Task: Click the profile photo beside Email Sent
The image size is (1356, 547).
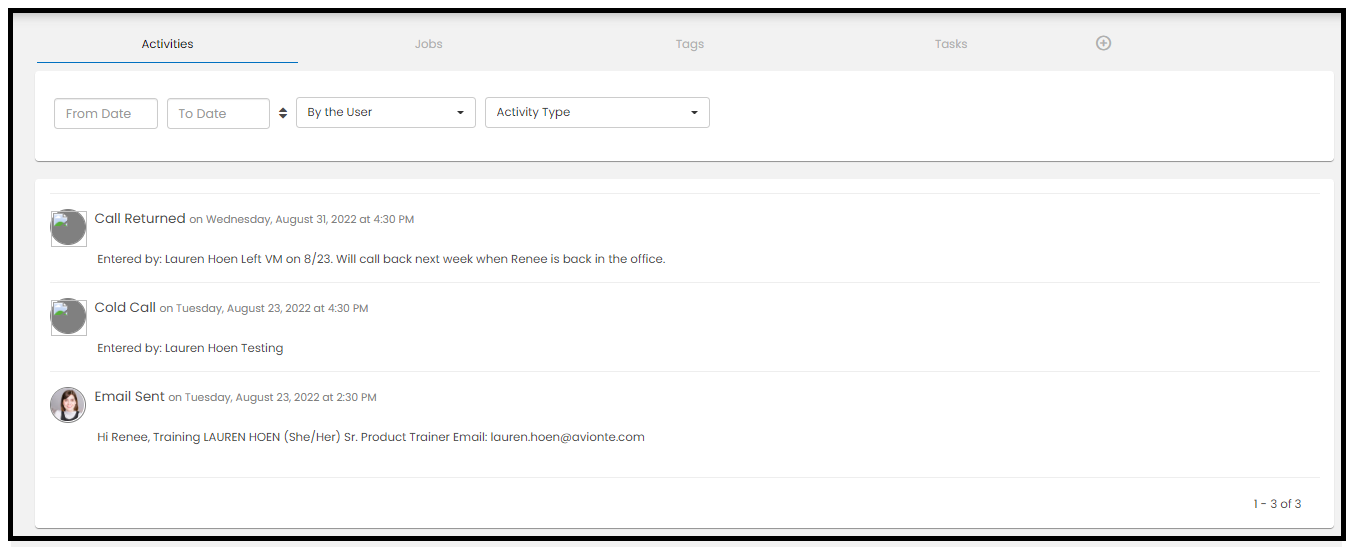Action: tap(68, 405)
